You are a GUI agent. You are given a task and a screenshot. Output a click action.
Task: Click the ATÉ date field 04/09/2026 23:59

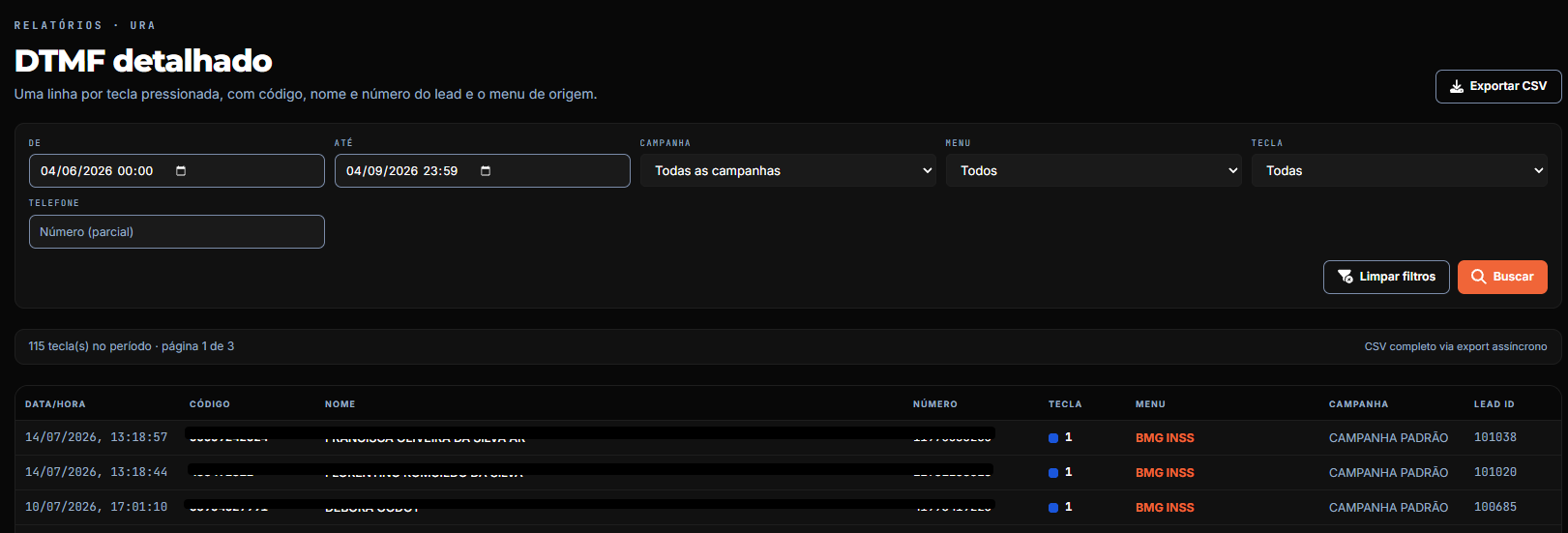(x=483, y=170)
